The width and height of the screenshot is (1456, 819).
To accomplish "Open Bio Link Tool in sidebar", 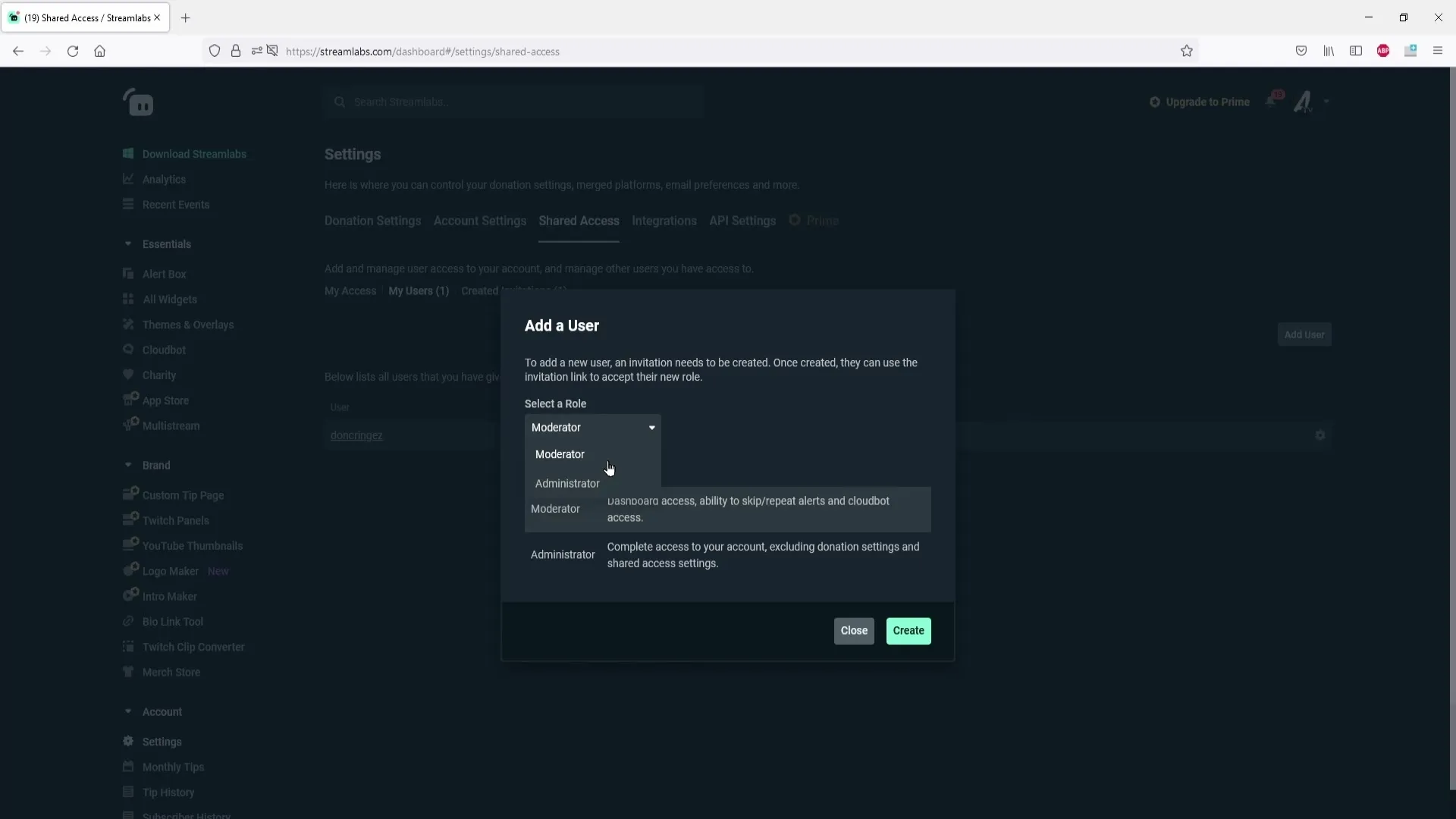I will tap(173, 622).
